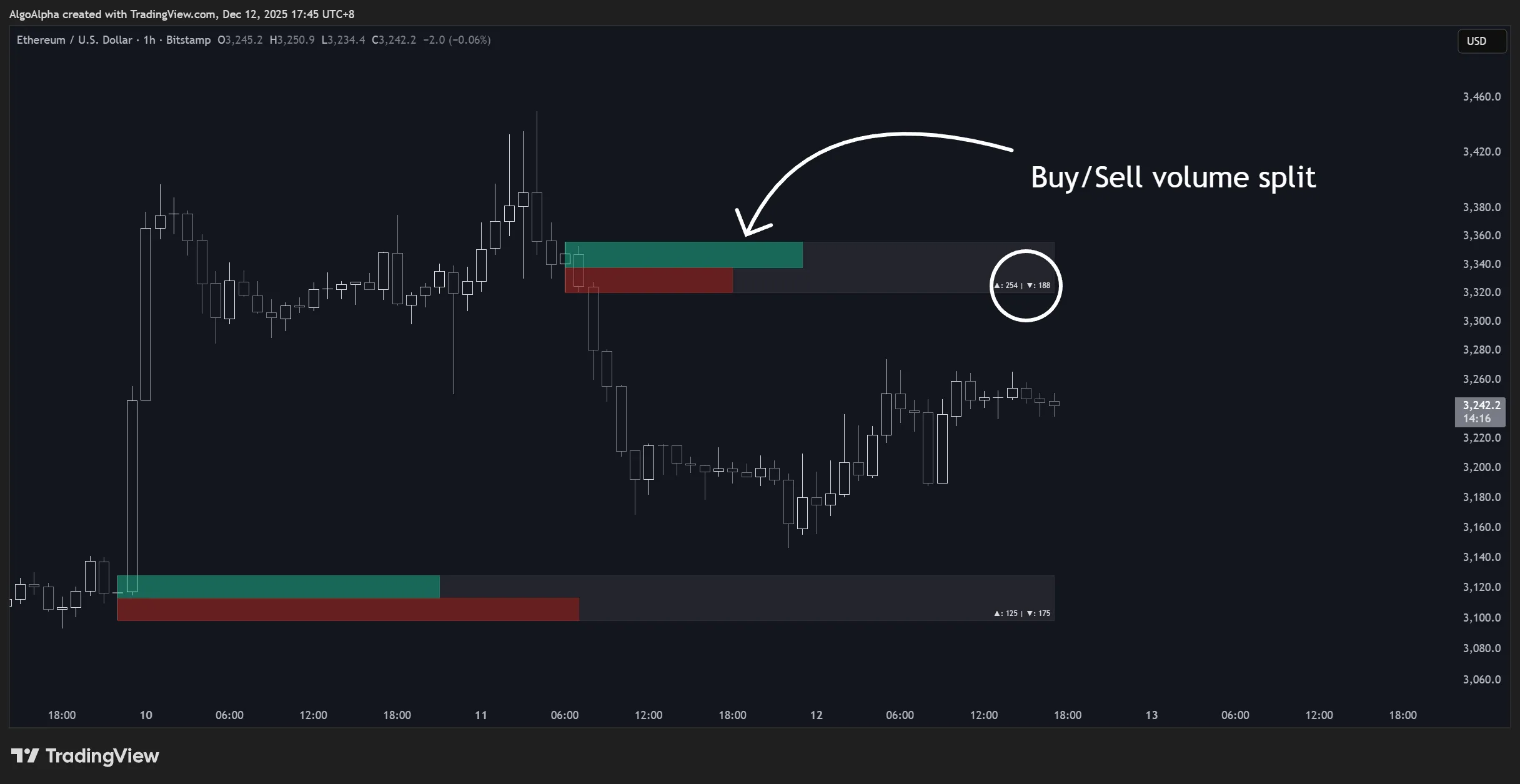This screenshot has height=784, width=1520.
Task: Click the Ethereum / U.S. Dollar symbol title
Action: coord(74,40)
